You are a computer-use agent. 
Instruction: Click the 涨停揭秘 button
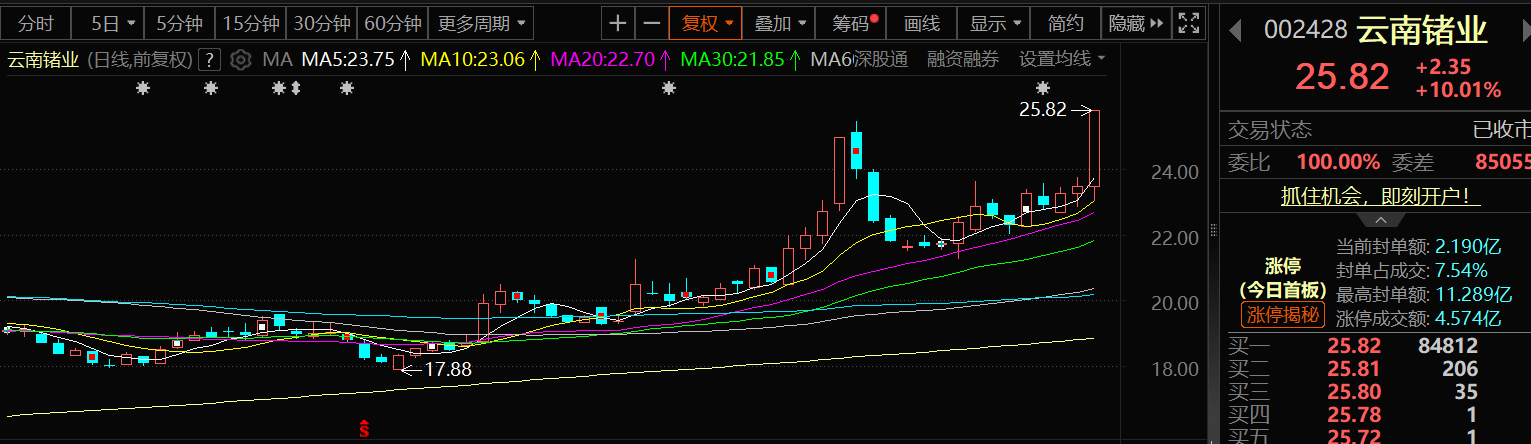1283,316
